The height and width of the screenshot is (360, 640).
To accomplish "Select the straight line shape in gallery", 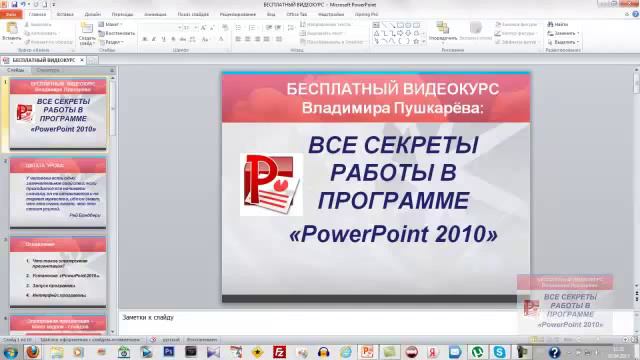I will pos(384,25).
